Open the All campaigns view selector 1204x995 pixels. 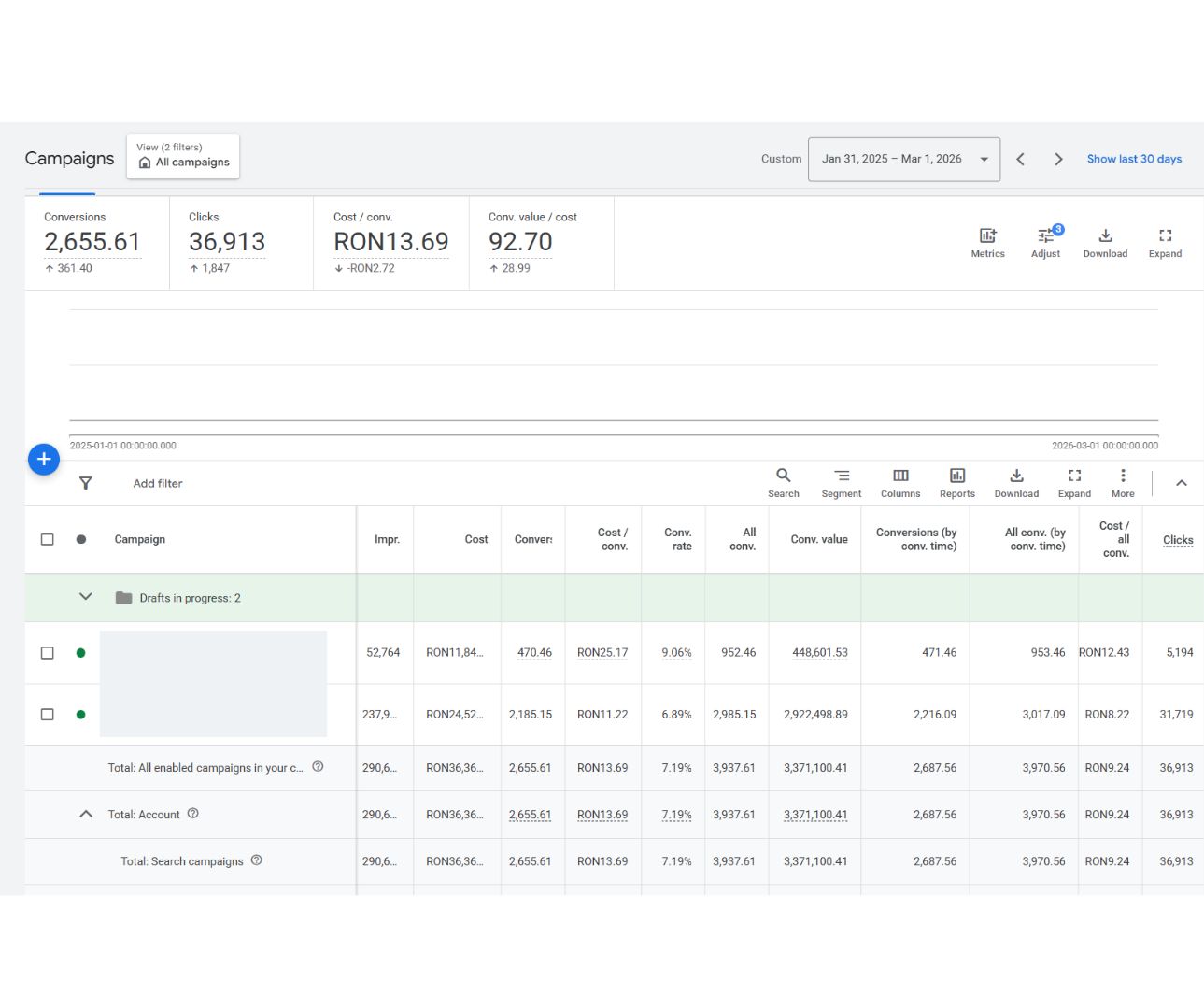[183, 155]
